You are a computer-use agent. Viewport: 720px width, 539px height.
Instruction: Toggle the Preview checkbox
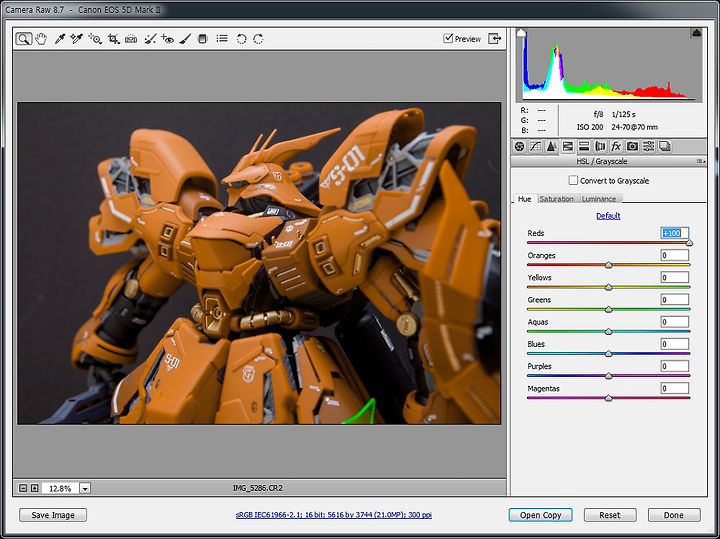(x=448, y=38)
